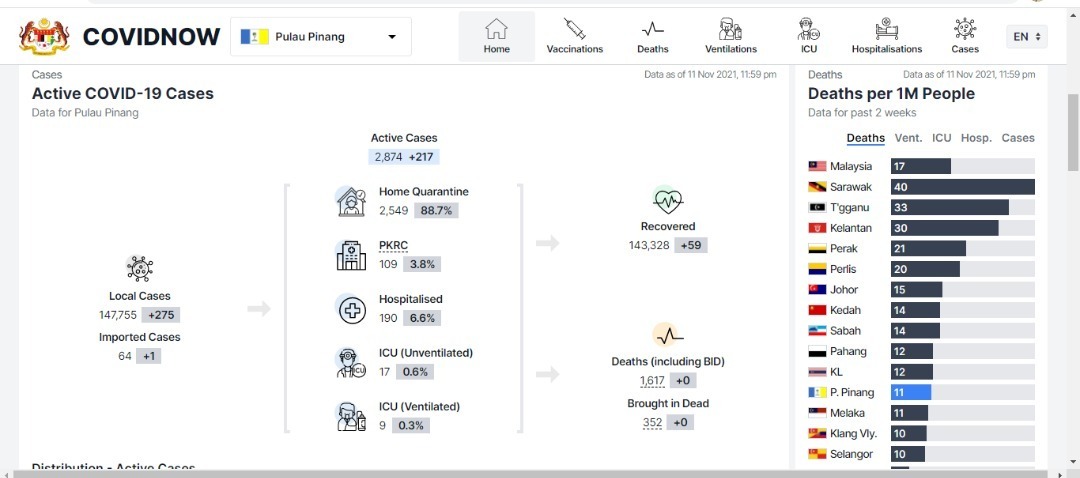Image resolution: width=1080 pixels, height=478 pixels.
Task: Click the Active Cases 2,874 +217 badge
Action: (x=404, y=157)
